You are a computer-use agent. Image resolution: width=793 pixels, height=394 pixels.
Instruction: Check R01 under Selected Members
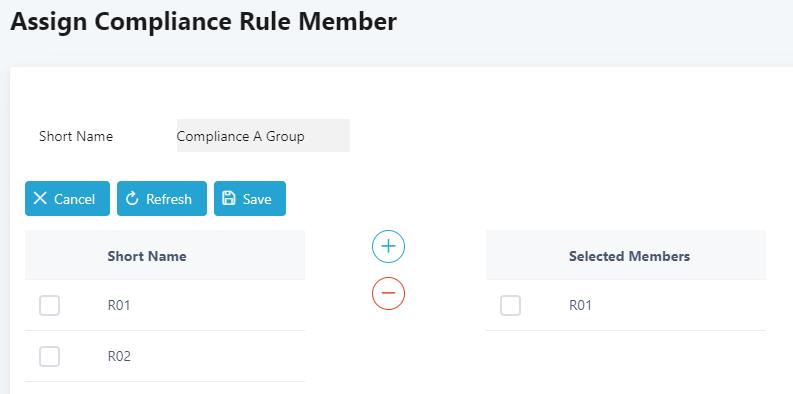pos(510,305)
